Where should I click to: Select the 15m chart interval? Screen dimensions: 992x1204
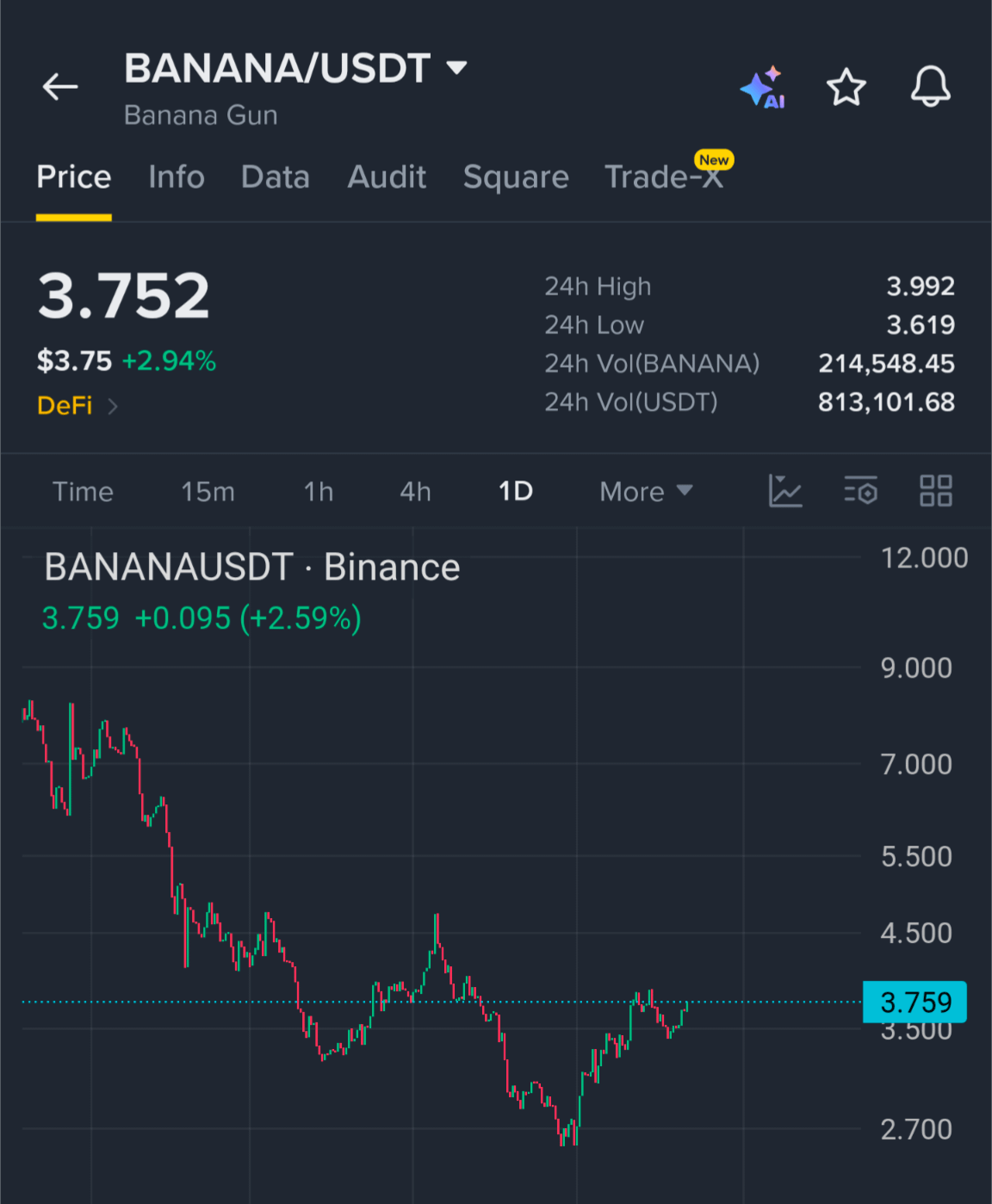point(208,492)
